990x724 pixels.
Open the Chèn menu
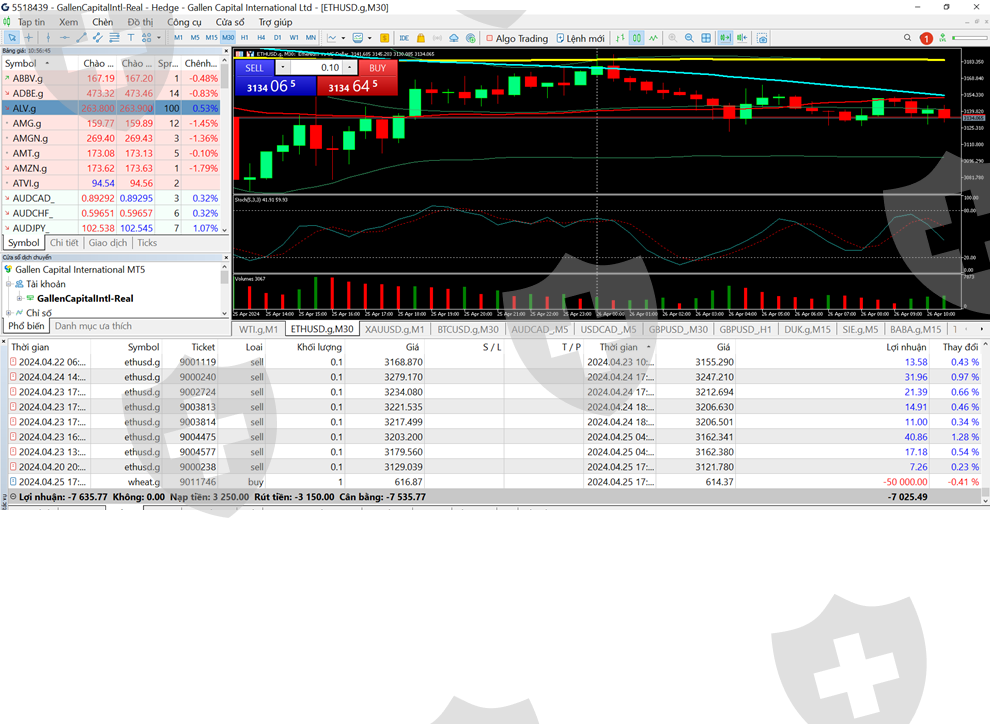pos(102,22)
